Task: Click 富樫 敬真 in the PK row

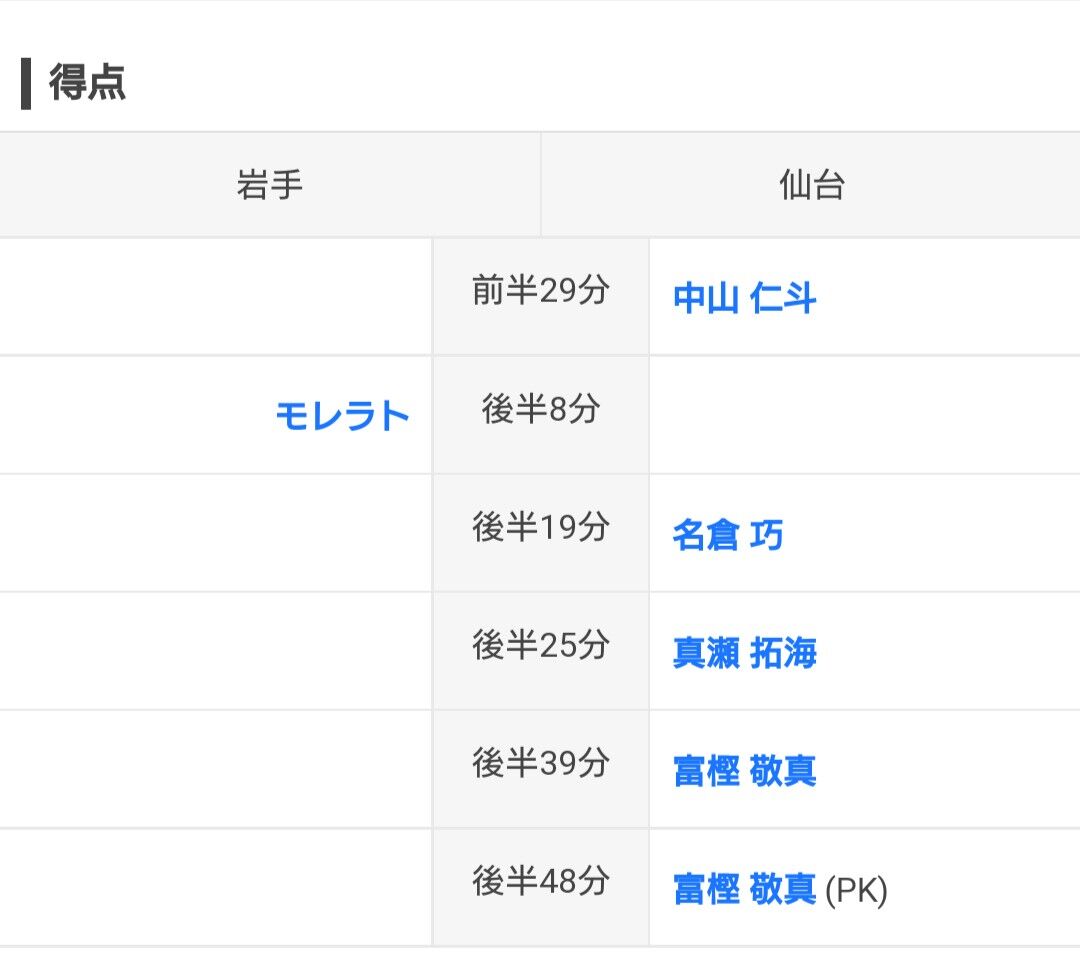Action: [744, 889]
